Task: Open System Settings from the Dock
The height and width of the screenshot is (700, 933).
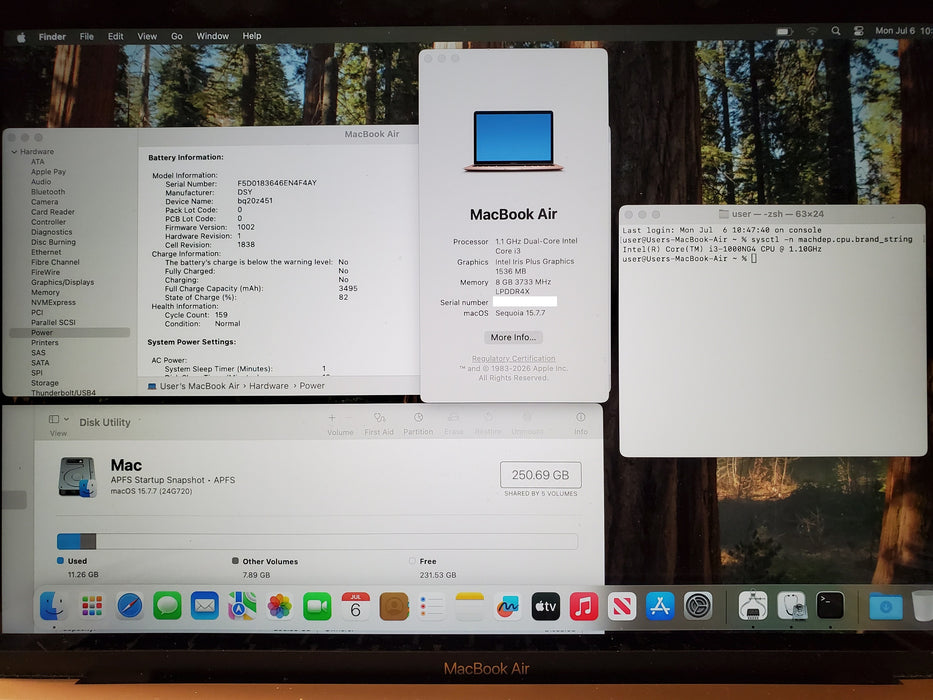Action: point(698,607)
